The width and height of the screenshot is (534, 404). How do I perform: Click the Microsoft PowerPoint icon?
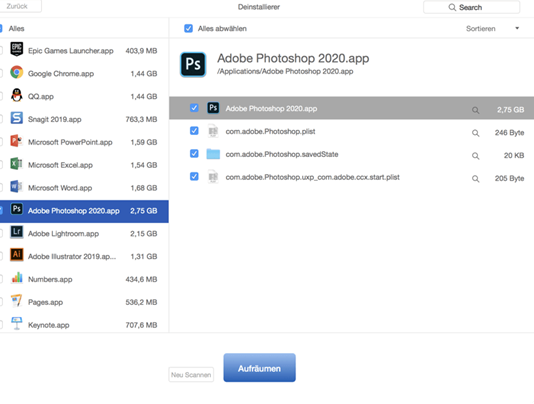(17, 141)
